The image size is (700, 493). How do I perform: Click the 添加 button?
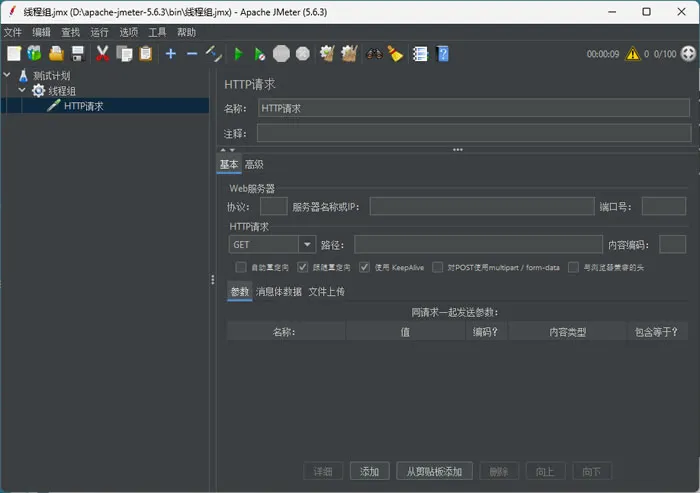coord(370,471)
